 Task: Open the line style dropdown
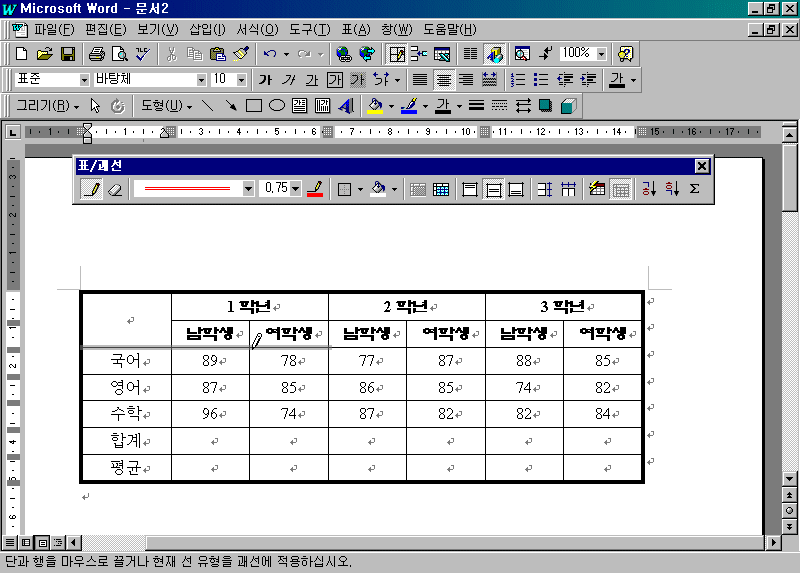tap(248, 189)
